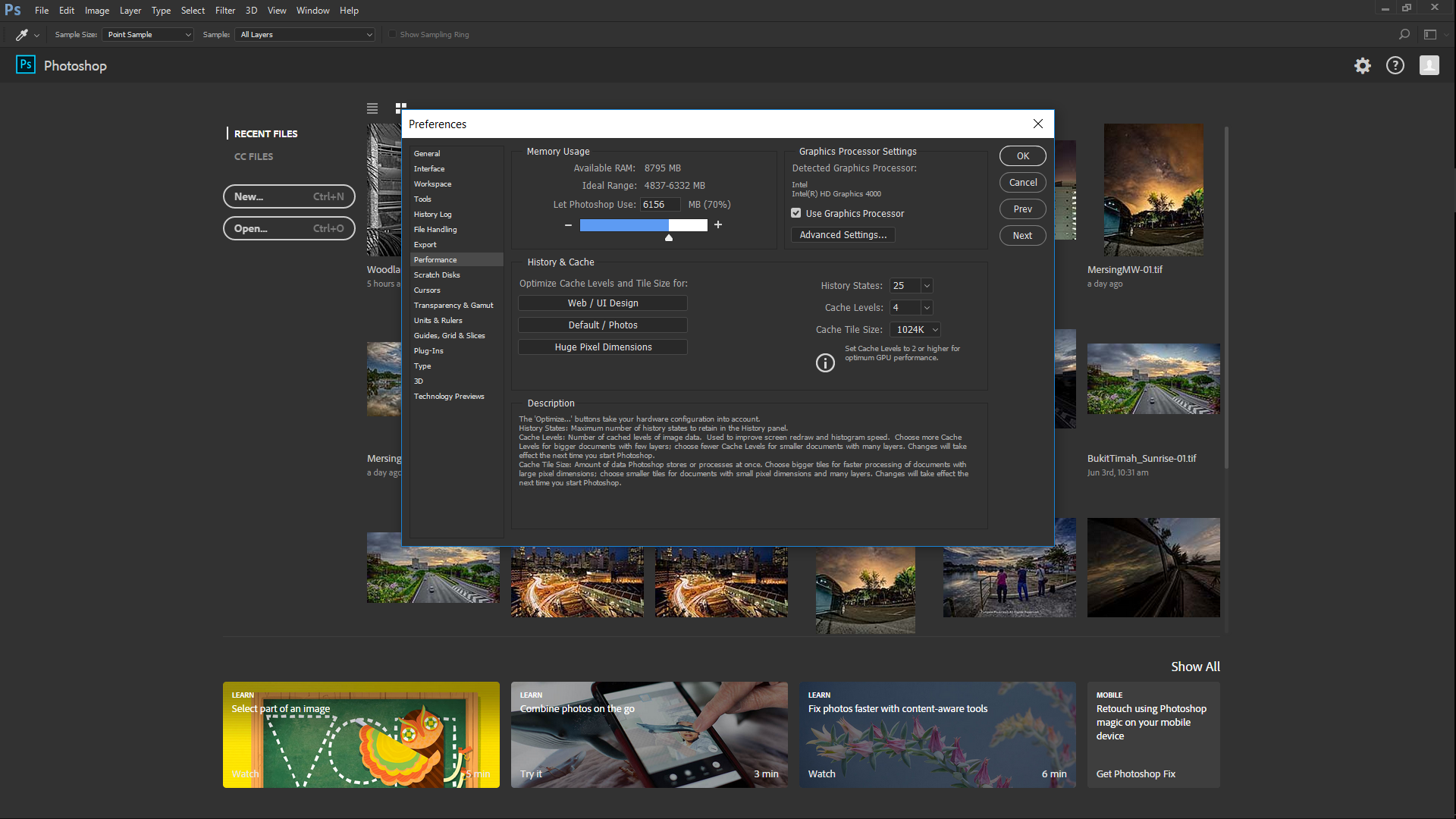Image resolution: width=1456 pixels, height=819 pixels.
Task: Click Get Photoshop Fix link
Action: pos(1135,773)
